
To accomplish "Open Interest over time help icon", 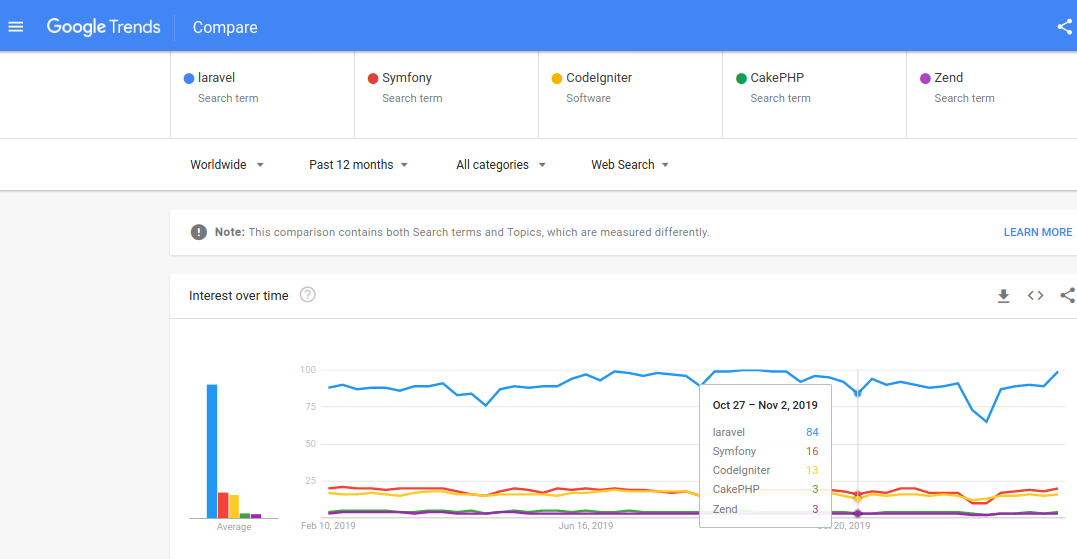I will pyautogui.click(x=308, y=295).
